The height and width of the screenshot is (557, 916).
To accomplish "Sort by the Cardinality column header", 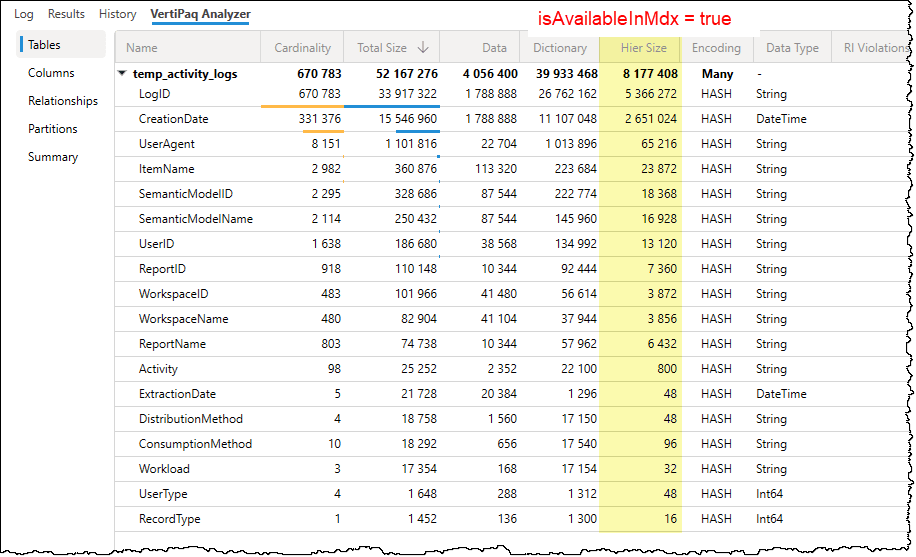I will click(302, 48).
